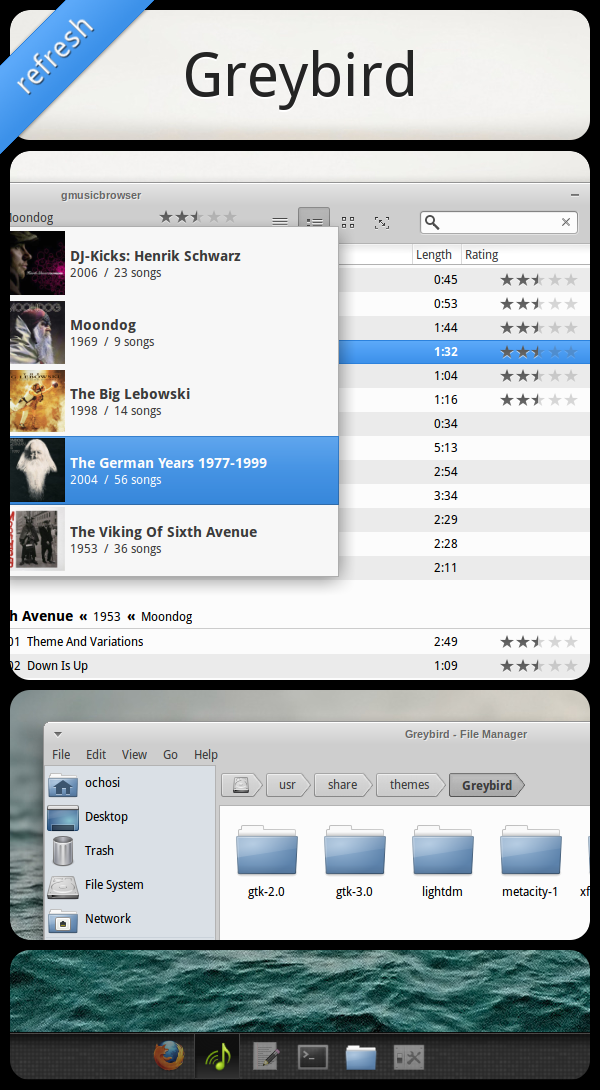Screen dimensions: 600x1090
Task: Switch to the plain list view button
Action: click(280, 222)
